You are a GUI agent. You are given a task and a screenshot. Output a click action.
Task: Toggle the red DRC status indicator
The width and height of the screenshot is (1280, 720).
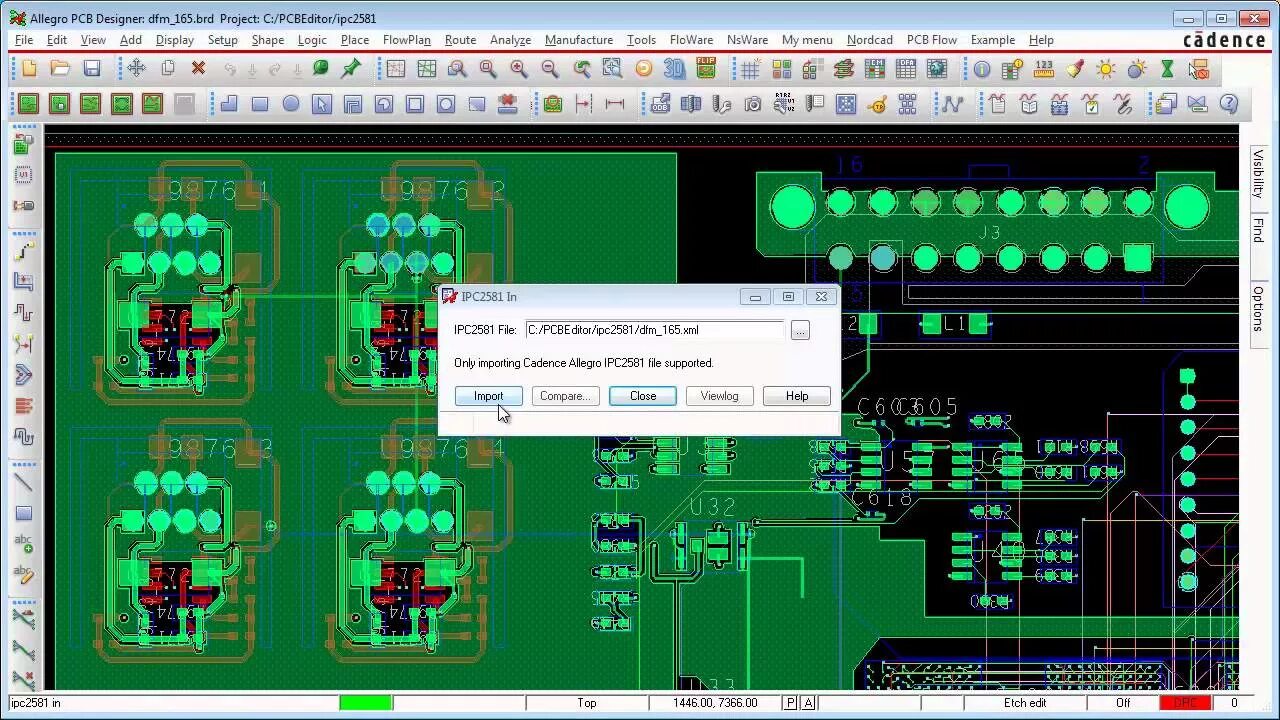click(1186, 703)
